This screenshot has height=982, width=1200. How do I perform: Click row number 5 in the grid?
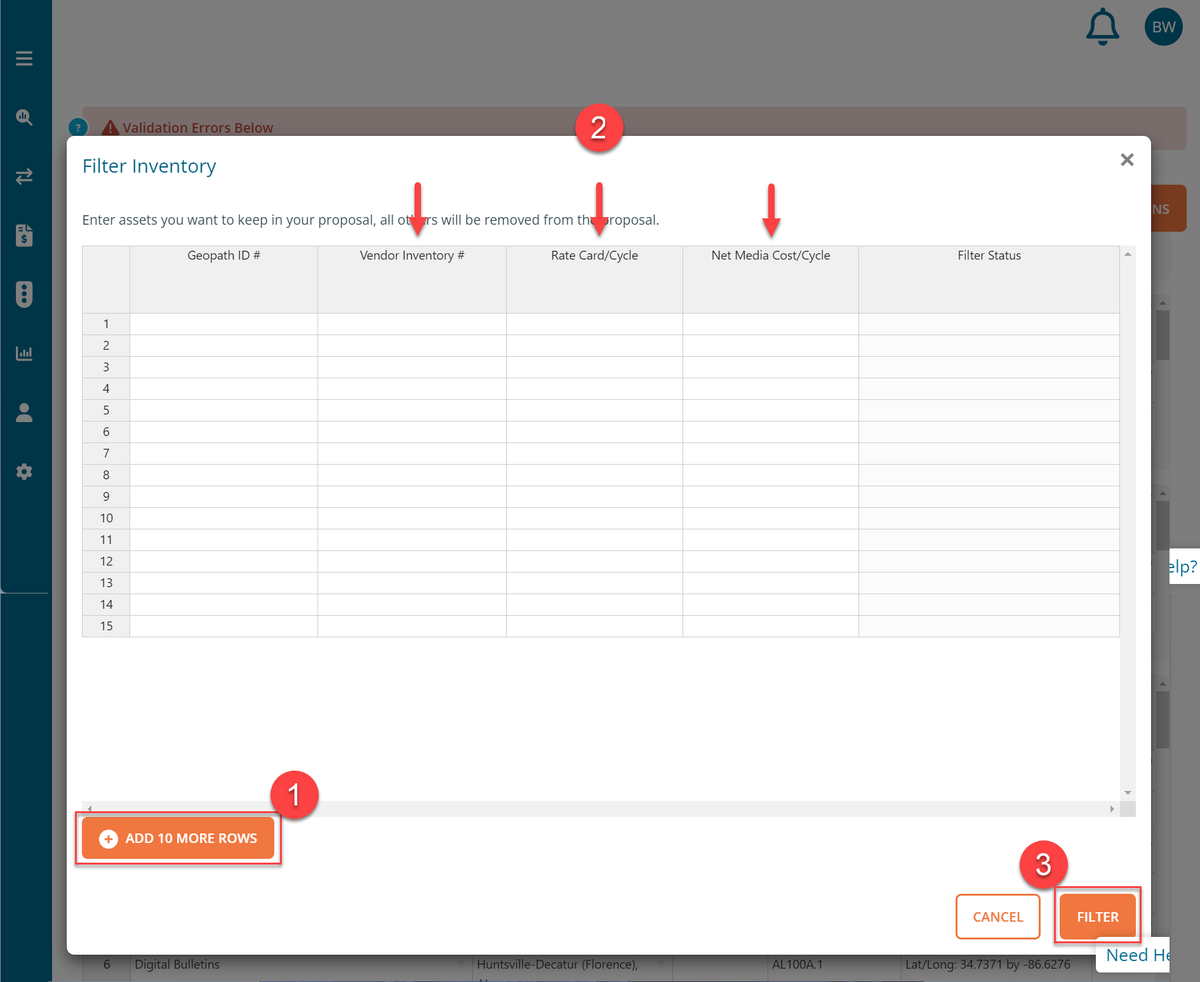(106, 410)
